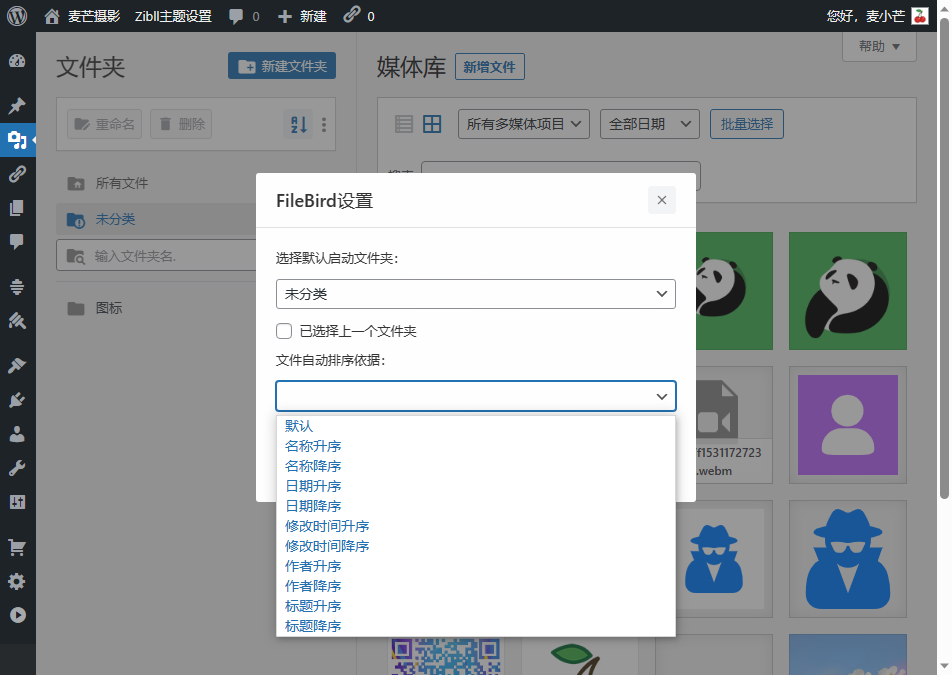The image size is (952, 675).
Task: Click the 新增文件 button
Action: pyautogui.click(x=489, y=67)
